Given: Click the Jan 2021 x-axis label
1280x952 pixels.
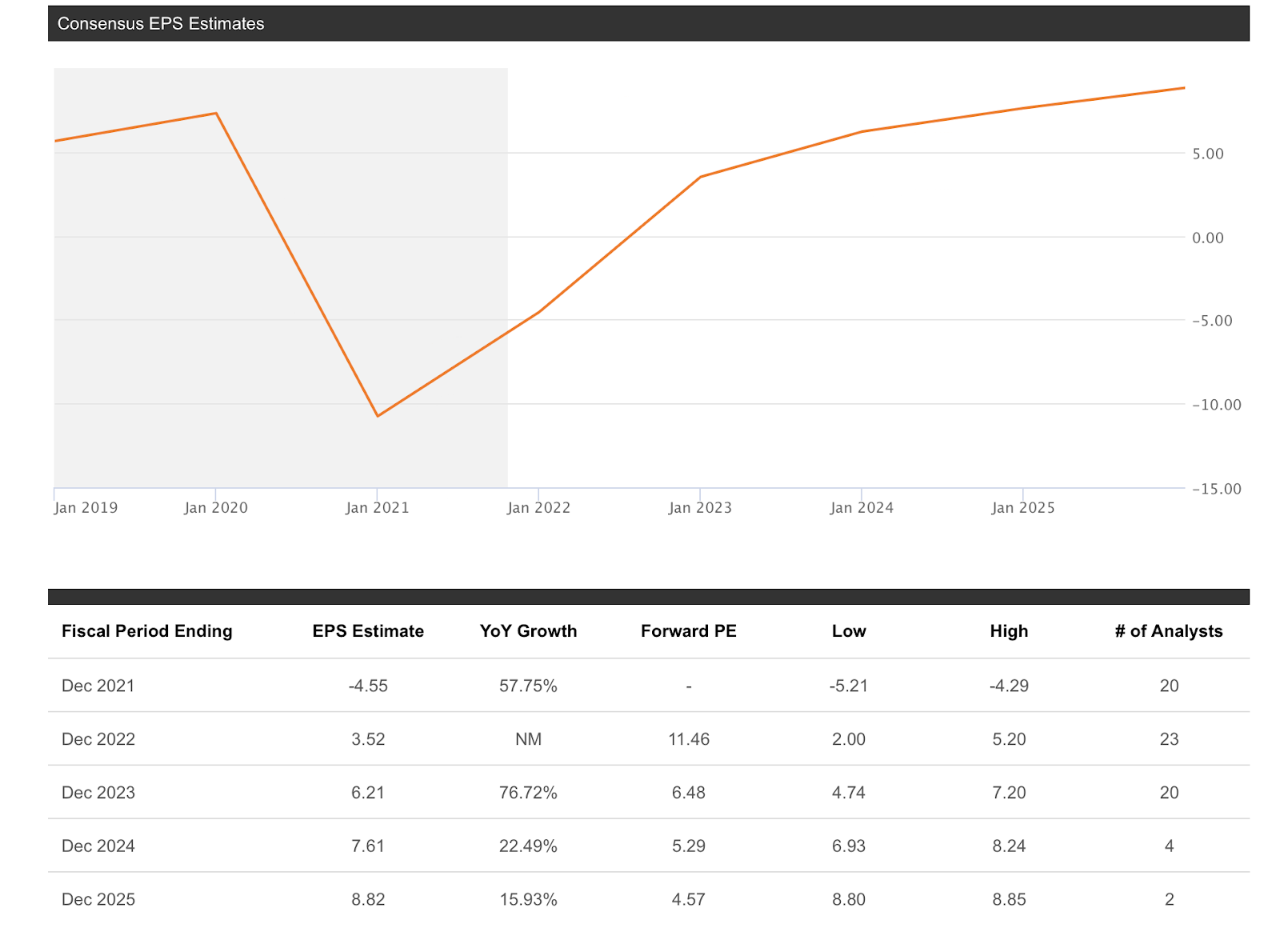Looking at the screenshot, I should 378,508.
